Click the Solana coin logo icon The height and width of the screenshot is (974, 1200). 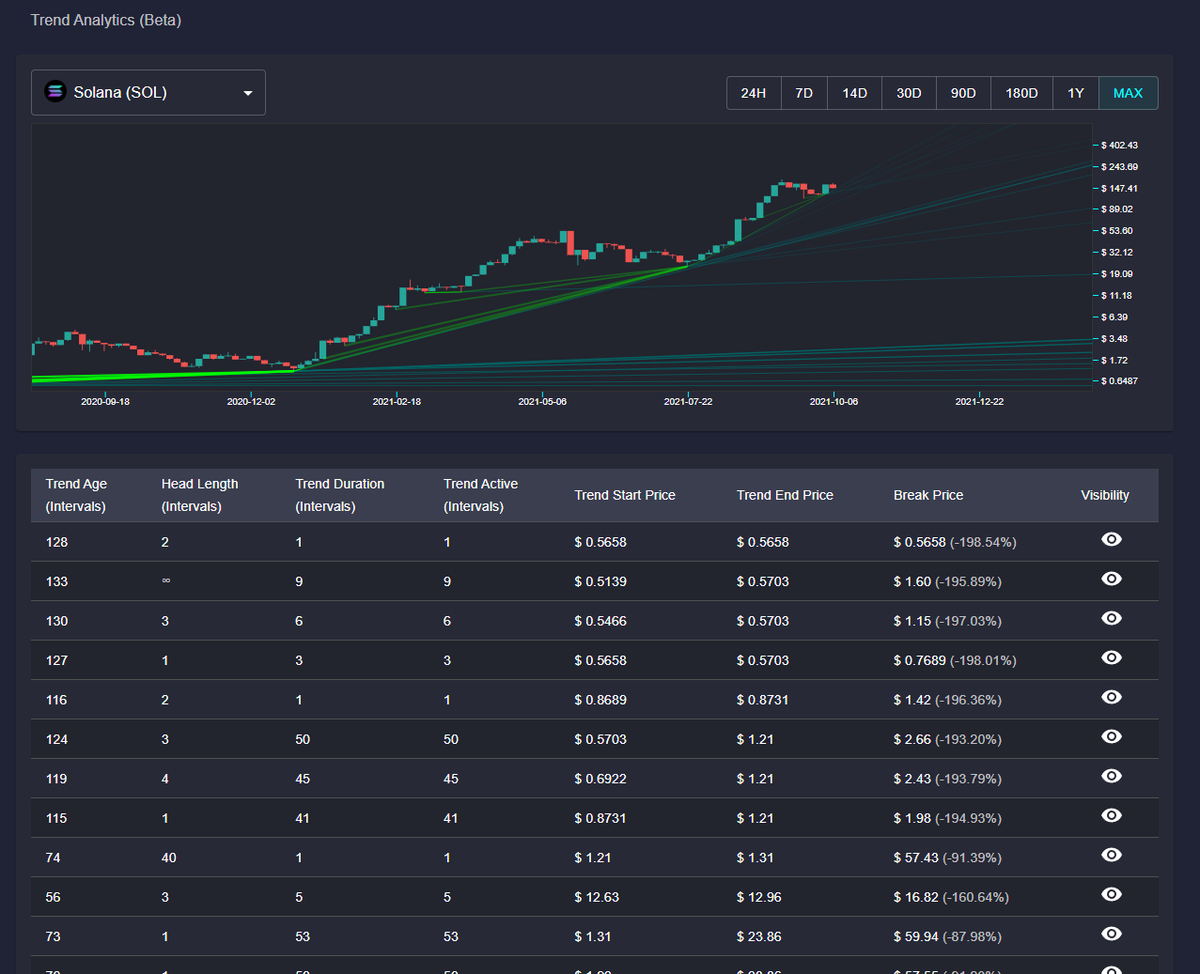[x=54, y=92]
